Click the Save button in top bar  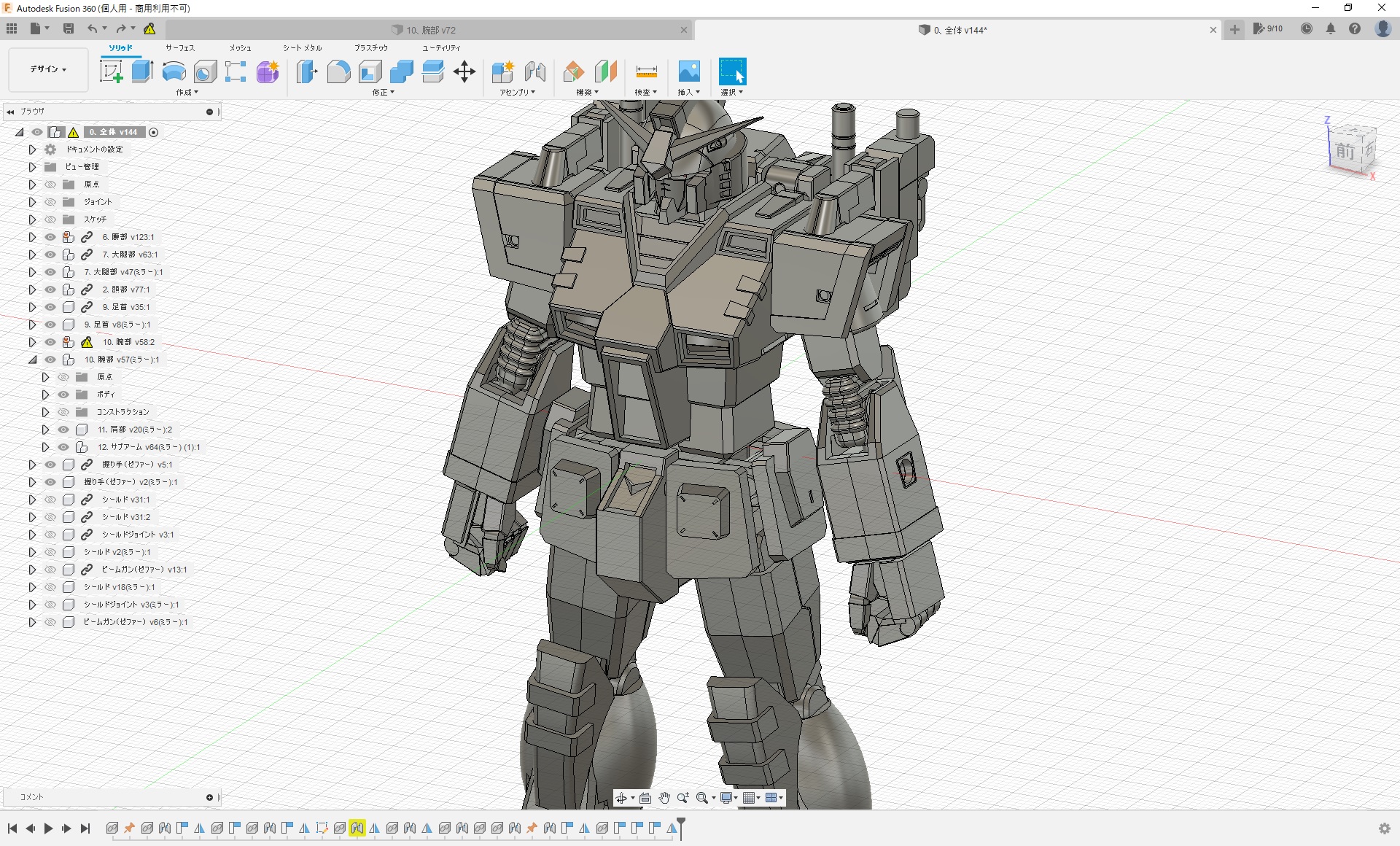click(69, 28)
